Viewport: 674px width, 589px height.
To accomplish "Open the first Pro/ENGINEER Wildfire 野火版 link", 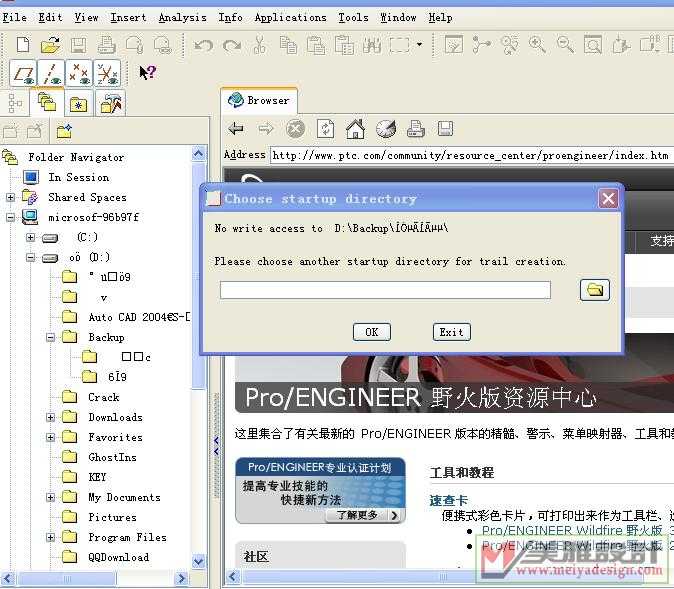I will pyautogui.click(x=572, y=531).
